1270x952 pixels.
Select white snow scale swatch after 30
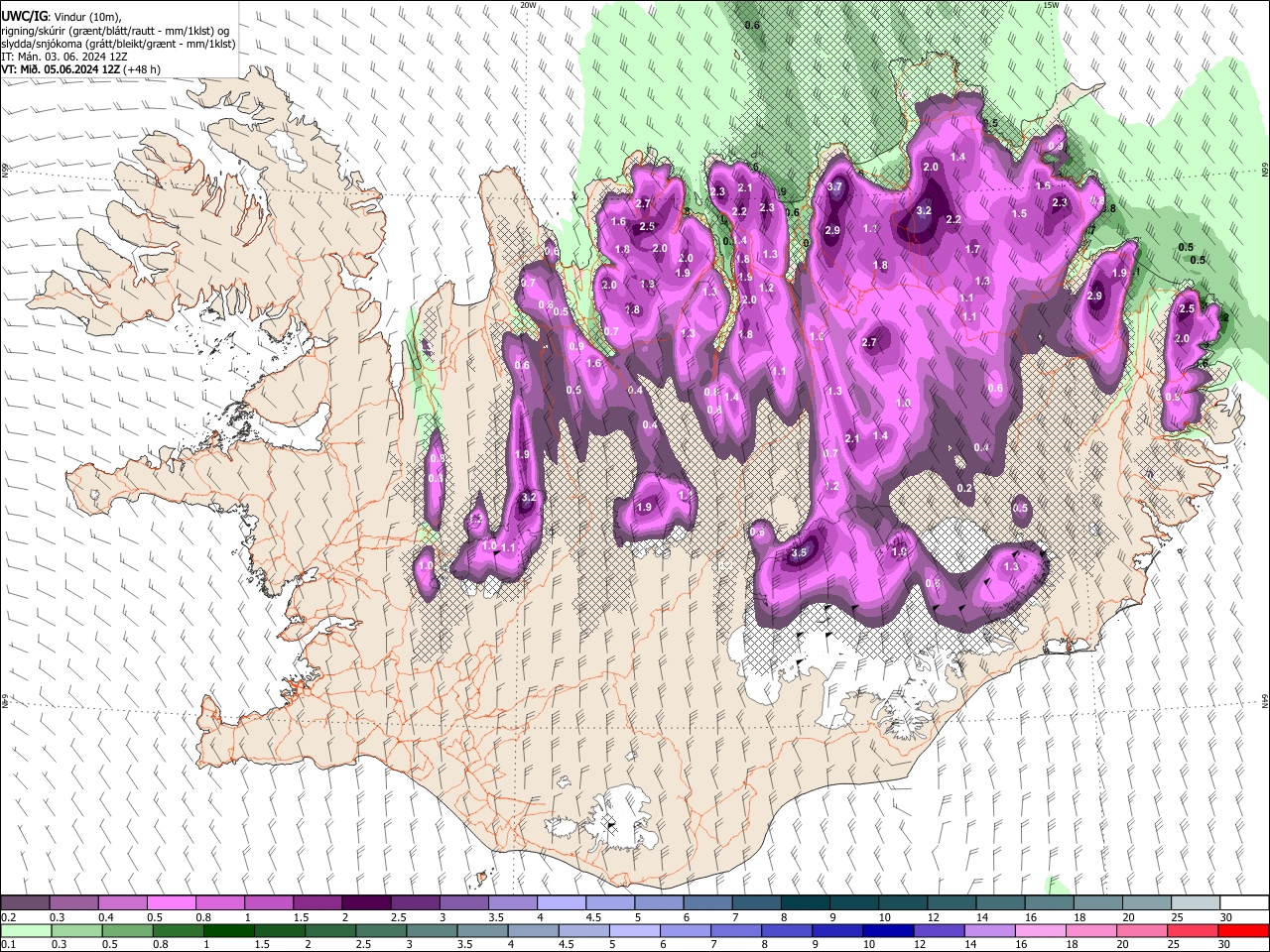tap(1244, 903)
